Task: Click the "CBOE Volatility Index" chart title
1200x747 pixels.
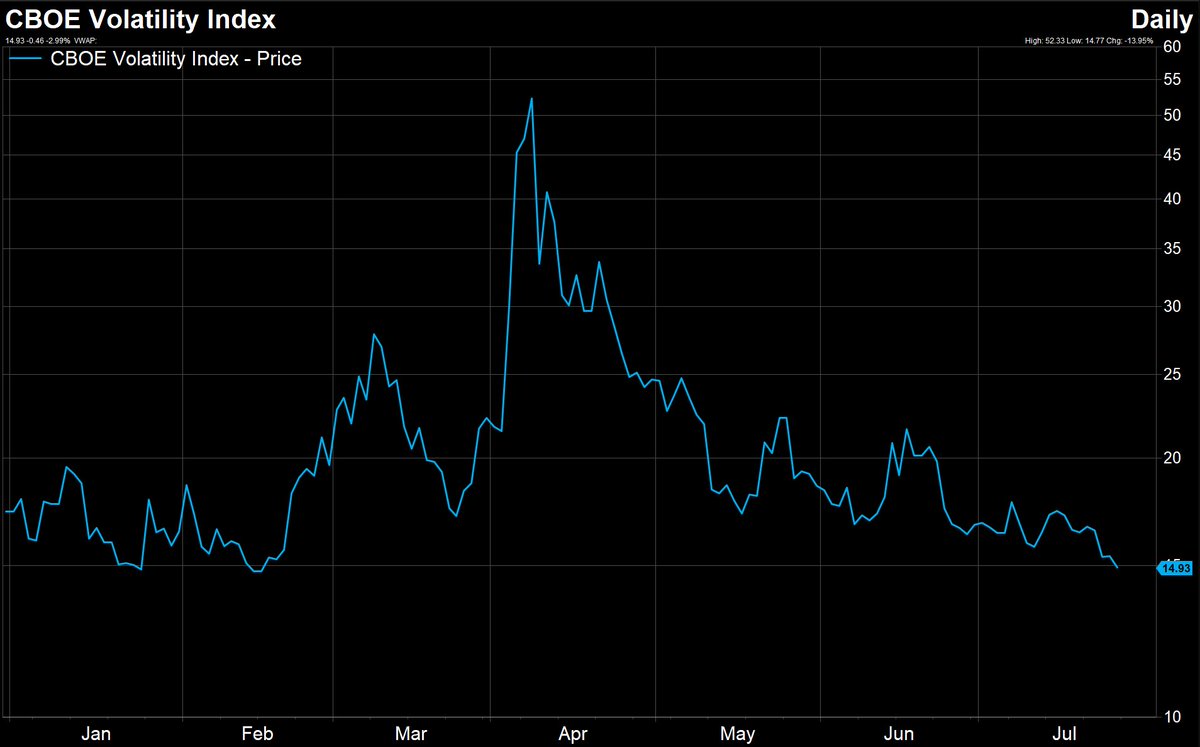Action: coord(141,19)
